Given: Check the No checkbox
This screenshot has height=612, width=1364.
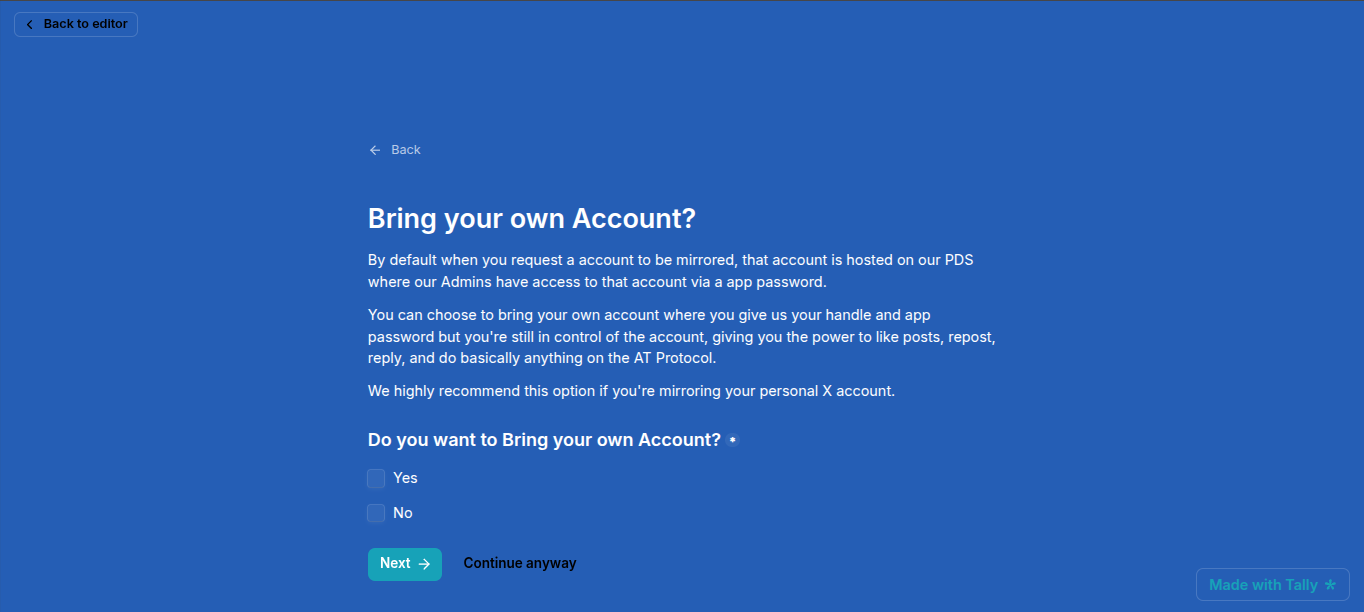Looking at the screenshot, I should [x=376, y=513].
